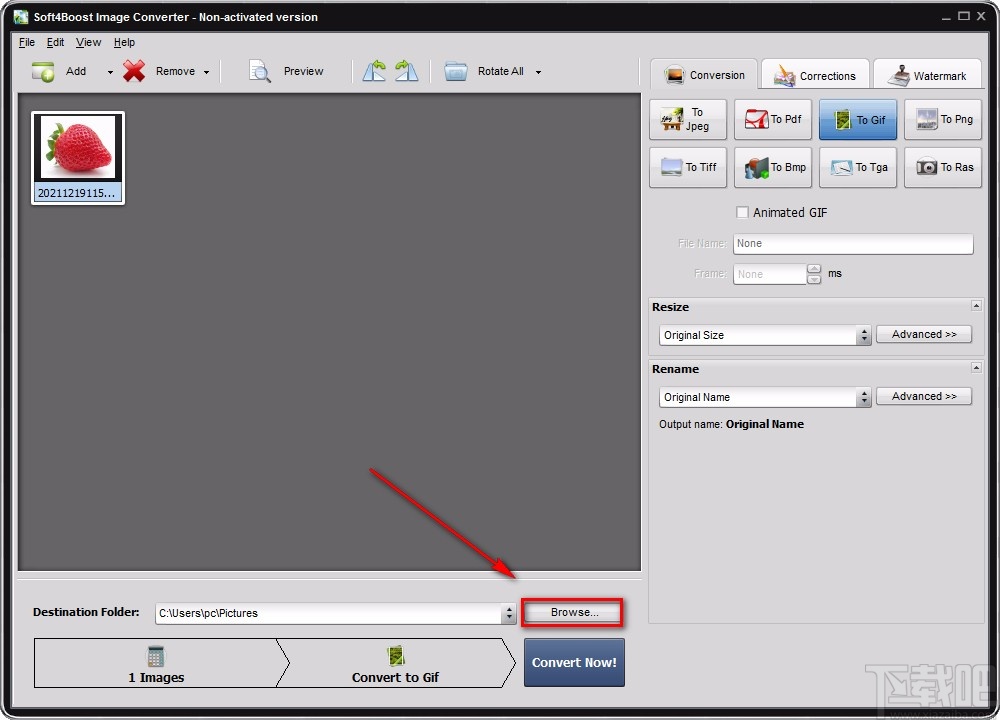Click the Gif icon above Convert to Gif
The image size is (1000, 720).
point(396,656)
